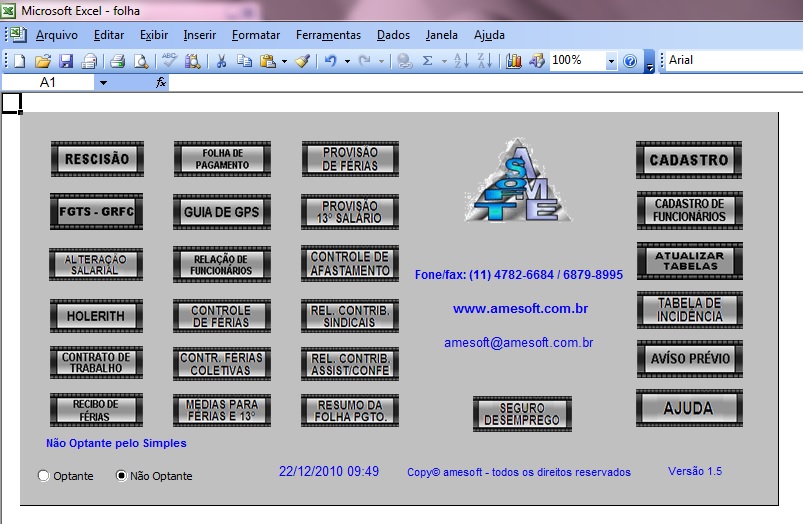
Task: Select the Format Painter brush icon
Action: pyautogui.click(x=303, y=61)
